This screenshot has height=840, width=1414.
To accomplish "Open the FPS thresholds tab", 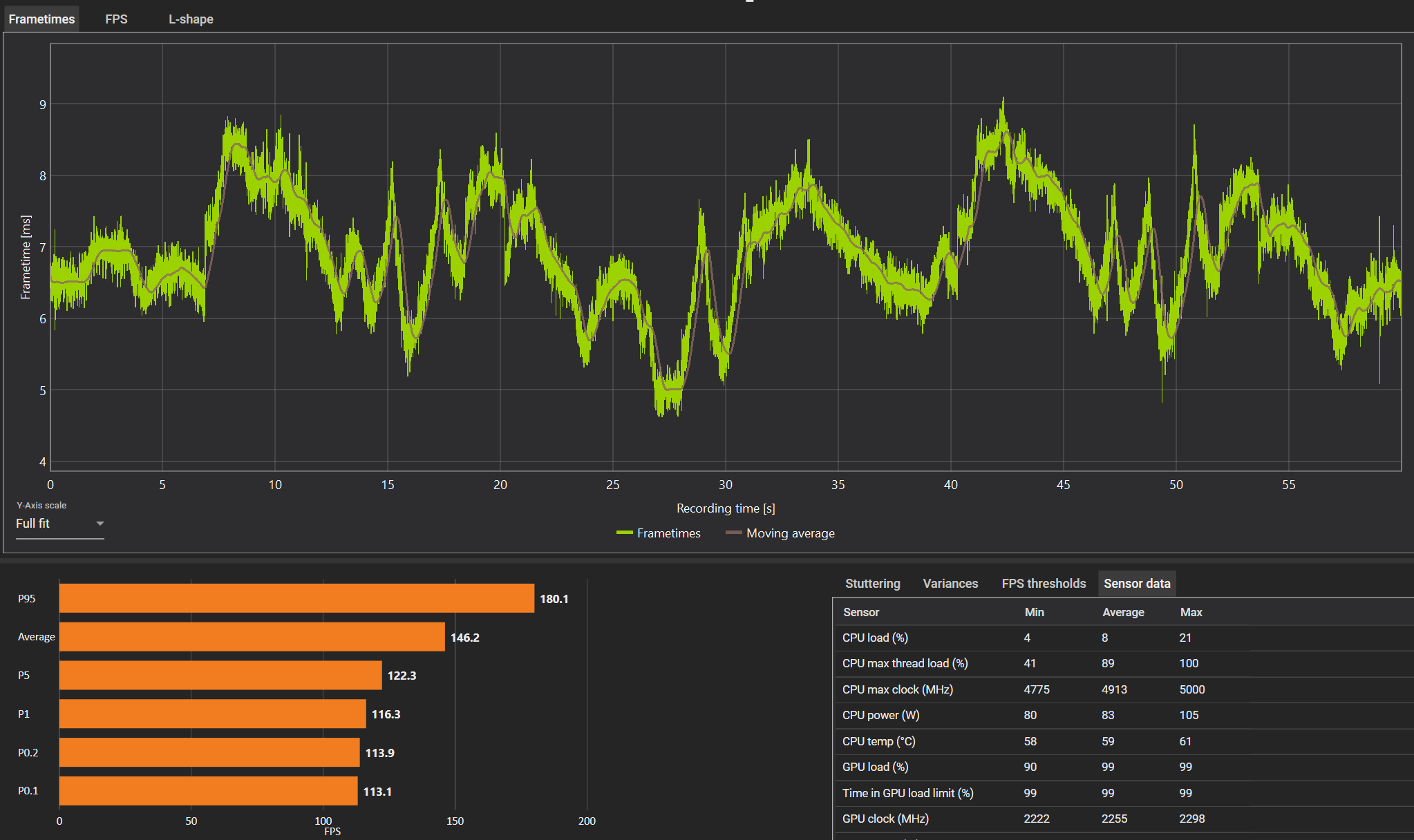I will (x=1044, y=584).
